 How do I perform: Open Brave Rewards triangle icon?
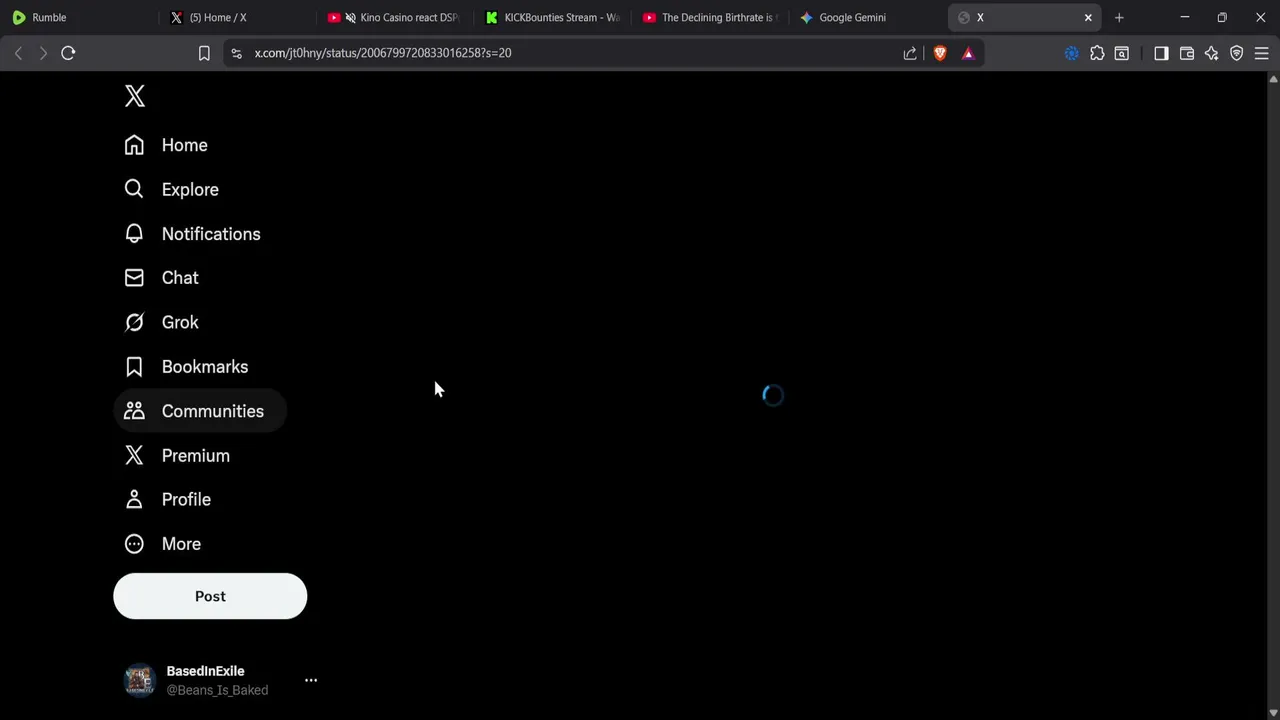968,53
